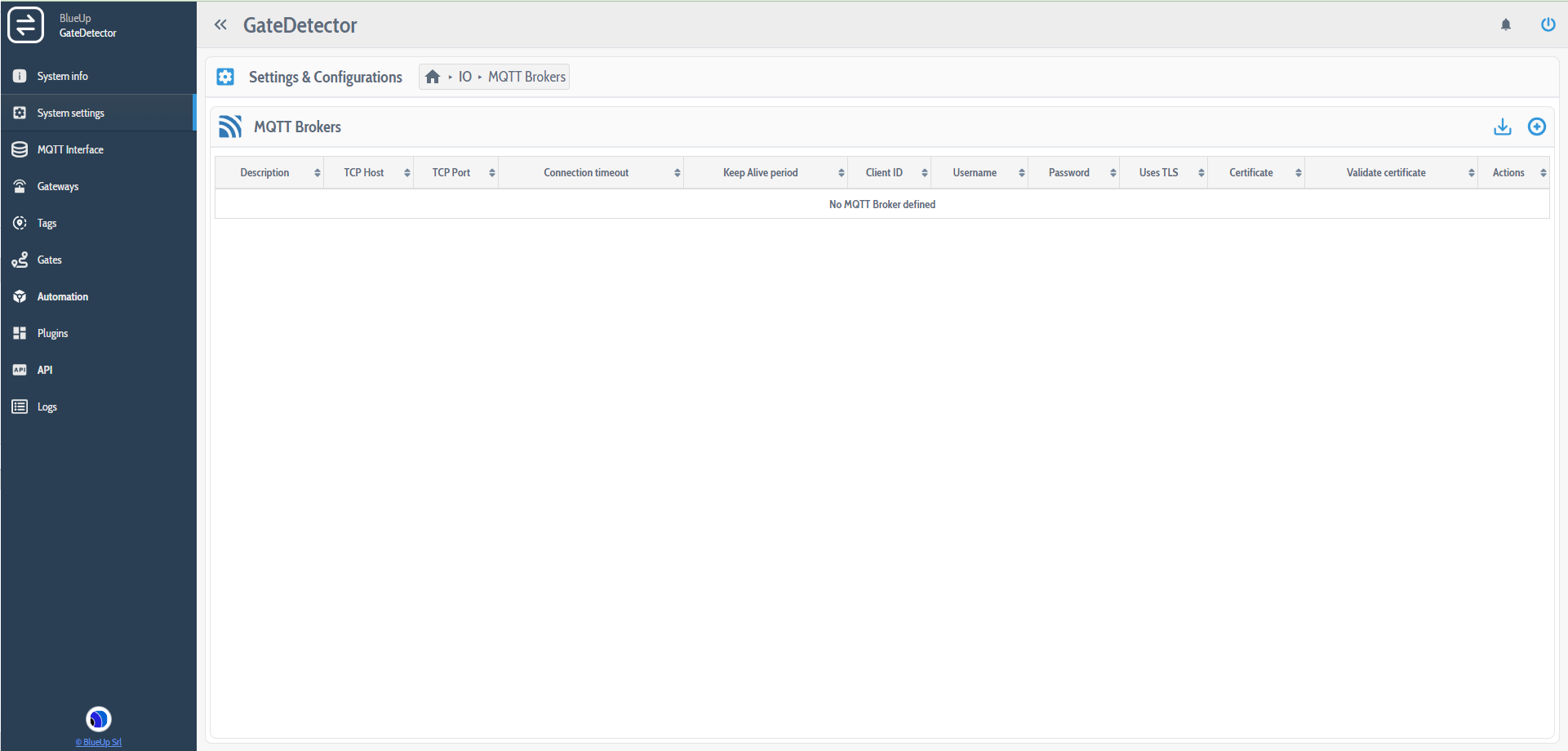The height and width of the screenshot is (751, 1568).
Task: Add a new MQTT Broker with plus icon
Action: pyautogui.click(x=1537, y=127)
